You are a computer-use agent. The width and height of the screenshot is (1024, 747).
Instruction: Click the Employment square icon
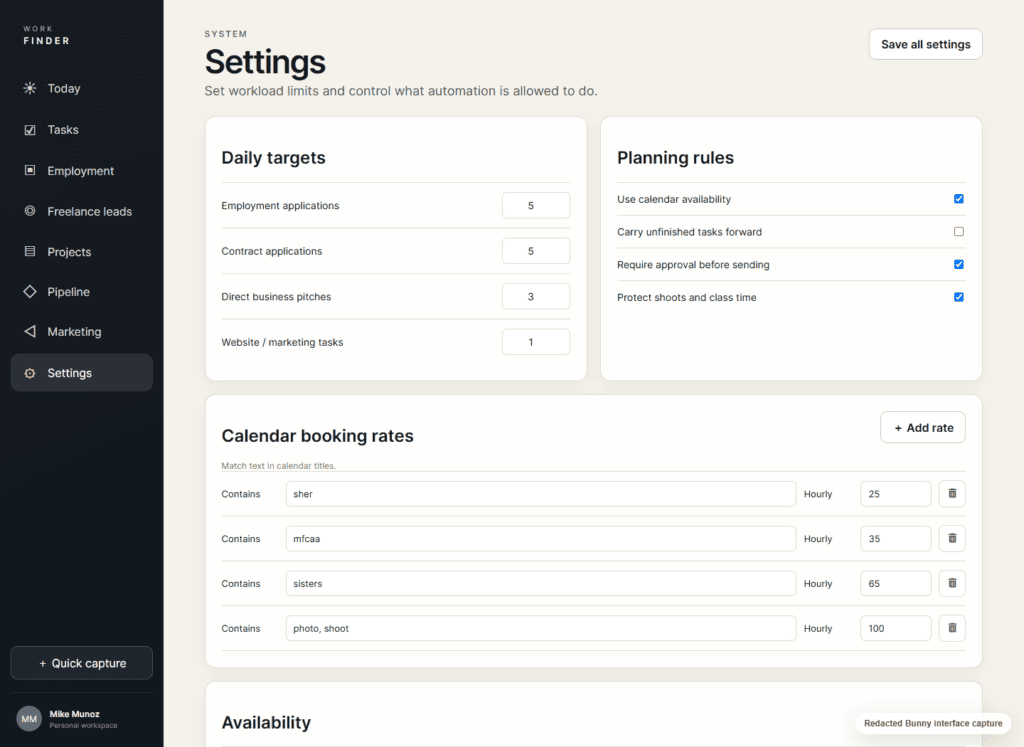(x=30, y=170)
